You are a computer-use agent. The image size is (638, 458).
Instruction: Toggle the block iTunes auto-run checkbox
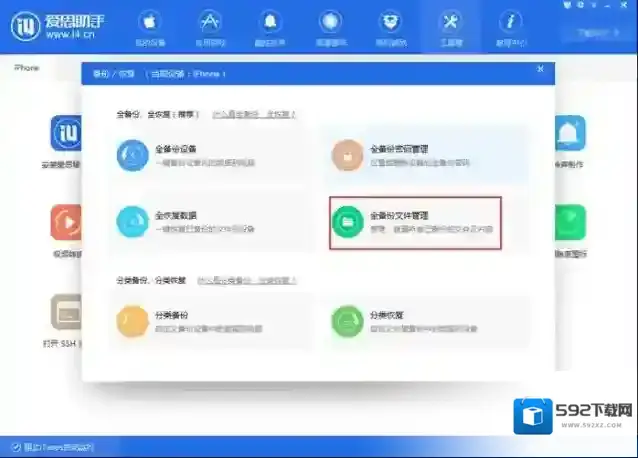[16, 446]
